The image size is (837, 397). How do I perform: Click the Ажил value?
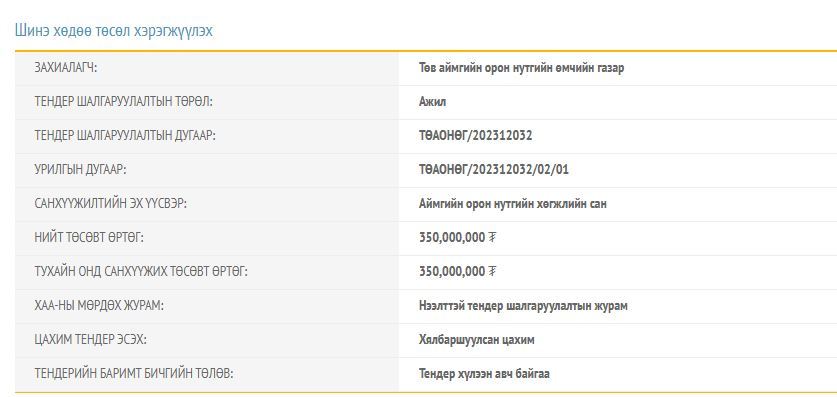(432, 102)
